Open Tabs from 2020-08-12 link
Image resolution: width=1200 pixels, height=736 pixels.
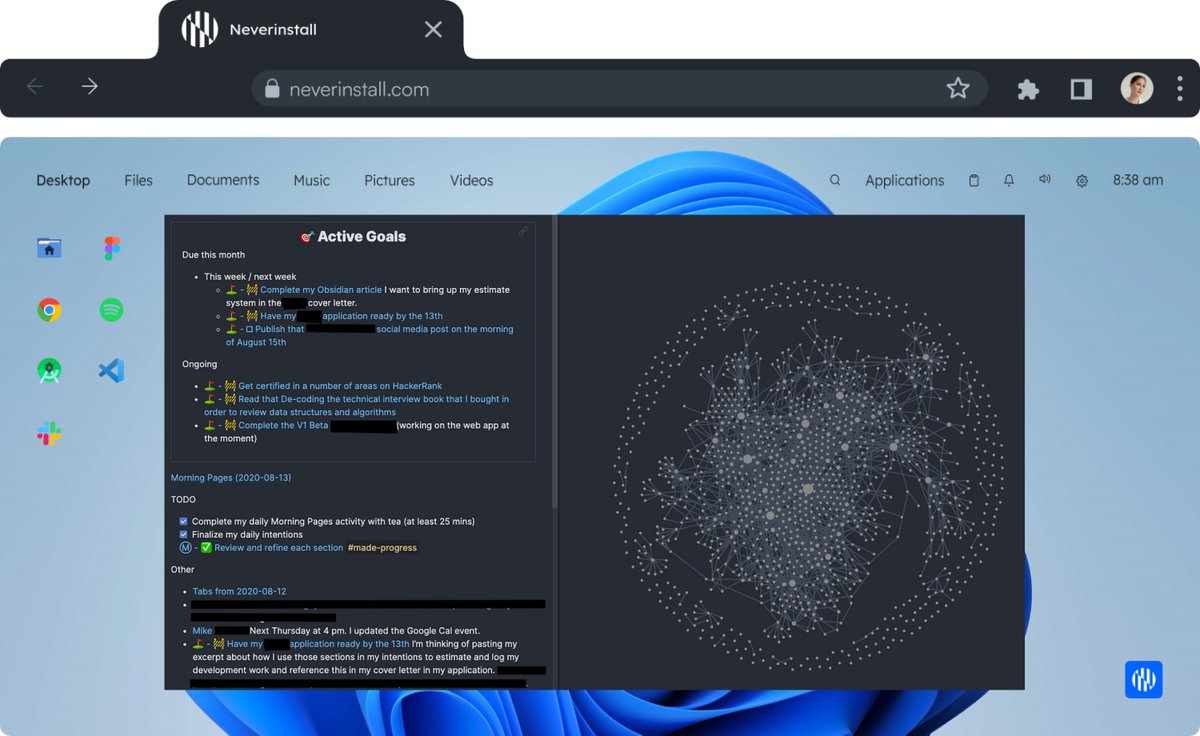click(239, 591)
